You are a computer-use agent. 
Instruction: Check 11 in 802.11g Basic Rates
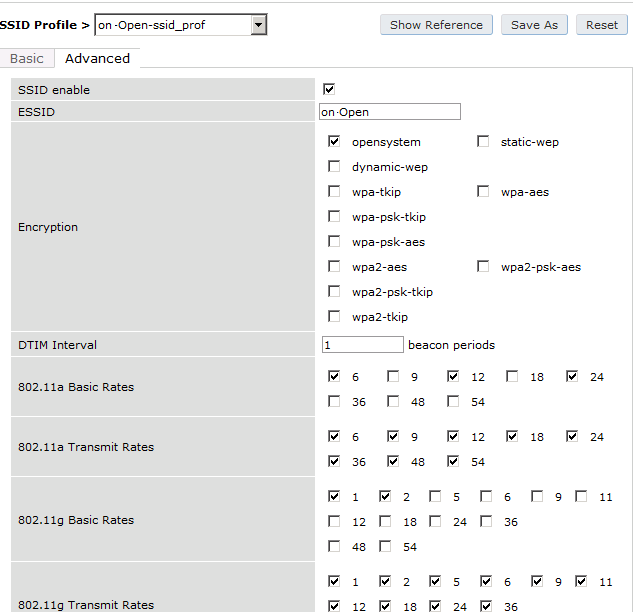point(587,497)
